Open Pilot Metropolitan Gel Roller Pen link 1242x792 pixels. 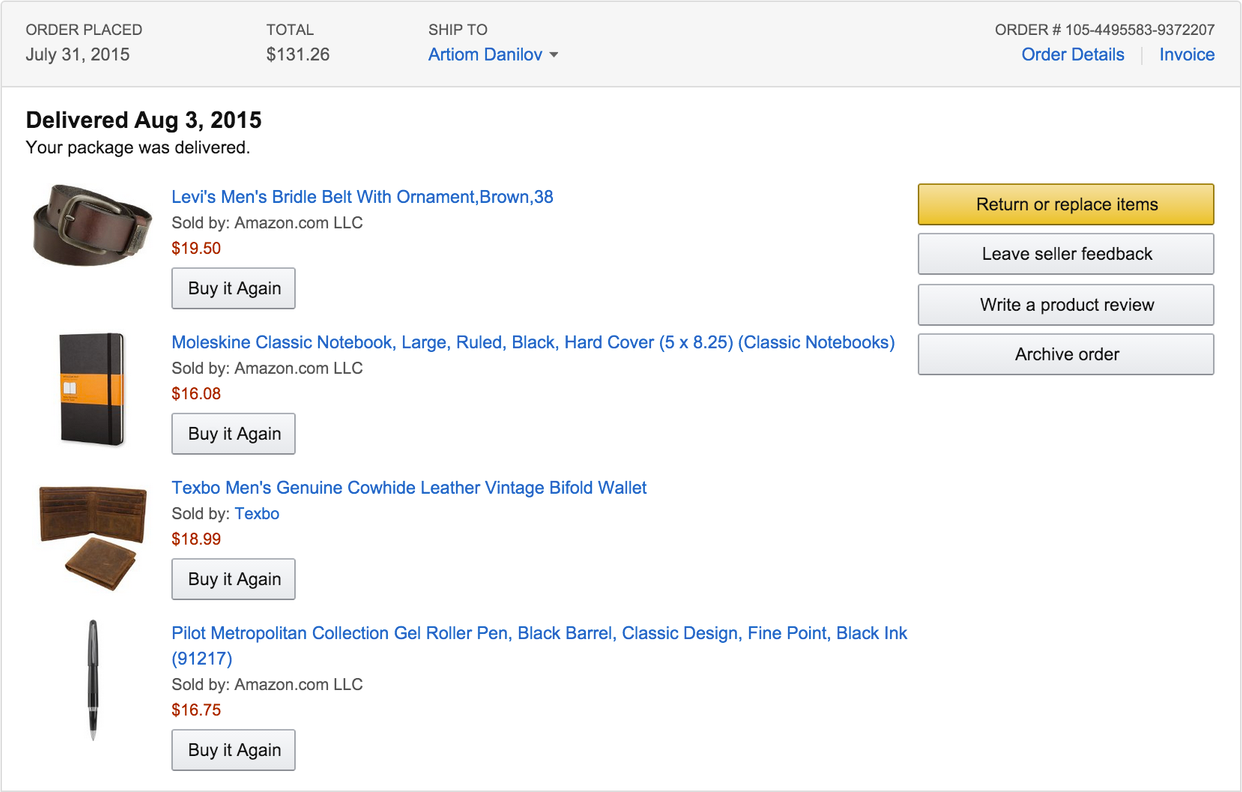coord(539,633)
